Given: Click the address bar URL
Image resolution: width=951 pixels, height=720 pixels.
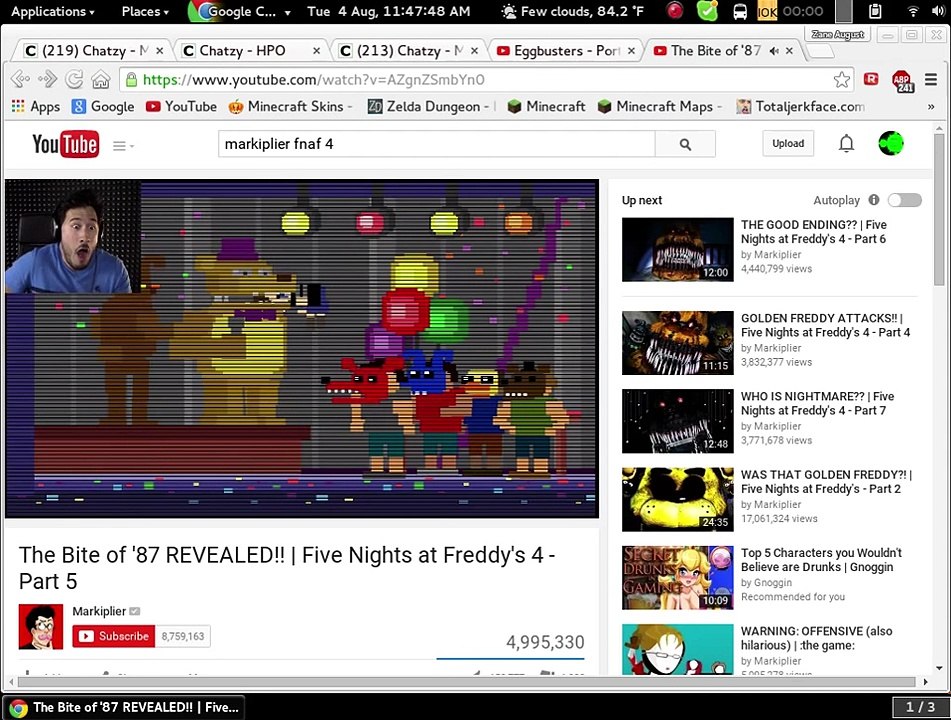Looking at the screenshot, I should 313,79.
